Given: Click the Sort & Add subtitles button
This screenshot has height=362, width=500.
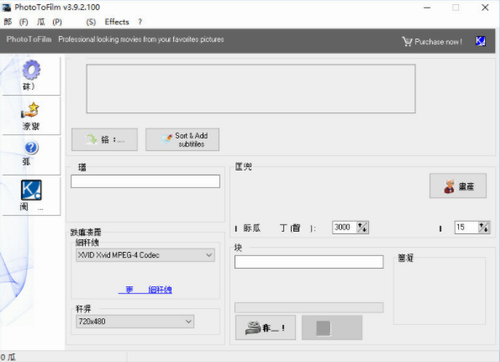Looking at the screenshot, I should (182, 139).
